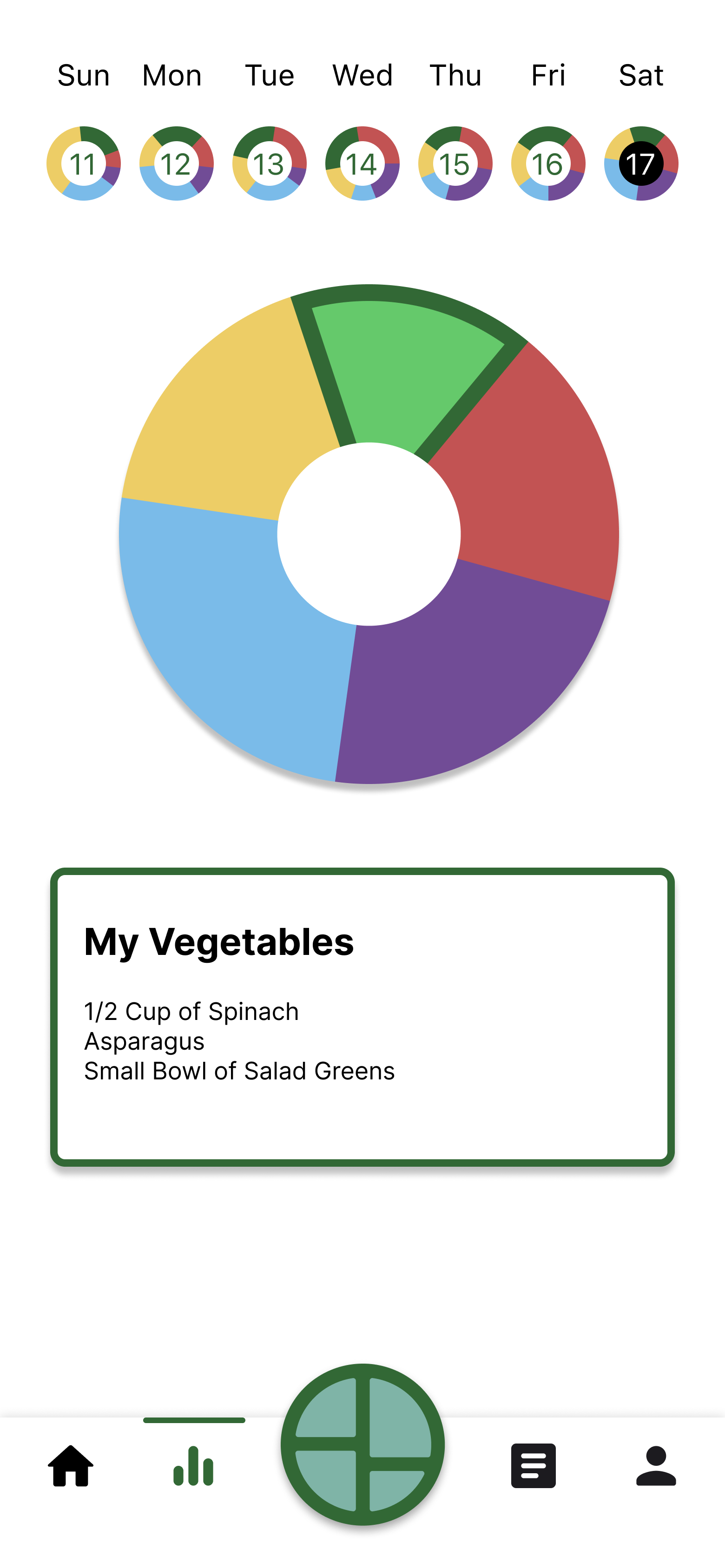The height and width of the screenshot is (1568, 725).
Task: Choose day 16 ring for Friday
Action: click(548, 163)
